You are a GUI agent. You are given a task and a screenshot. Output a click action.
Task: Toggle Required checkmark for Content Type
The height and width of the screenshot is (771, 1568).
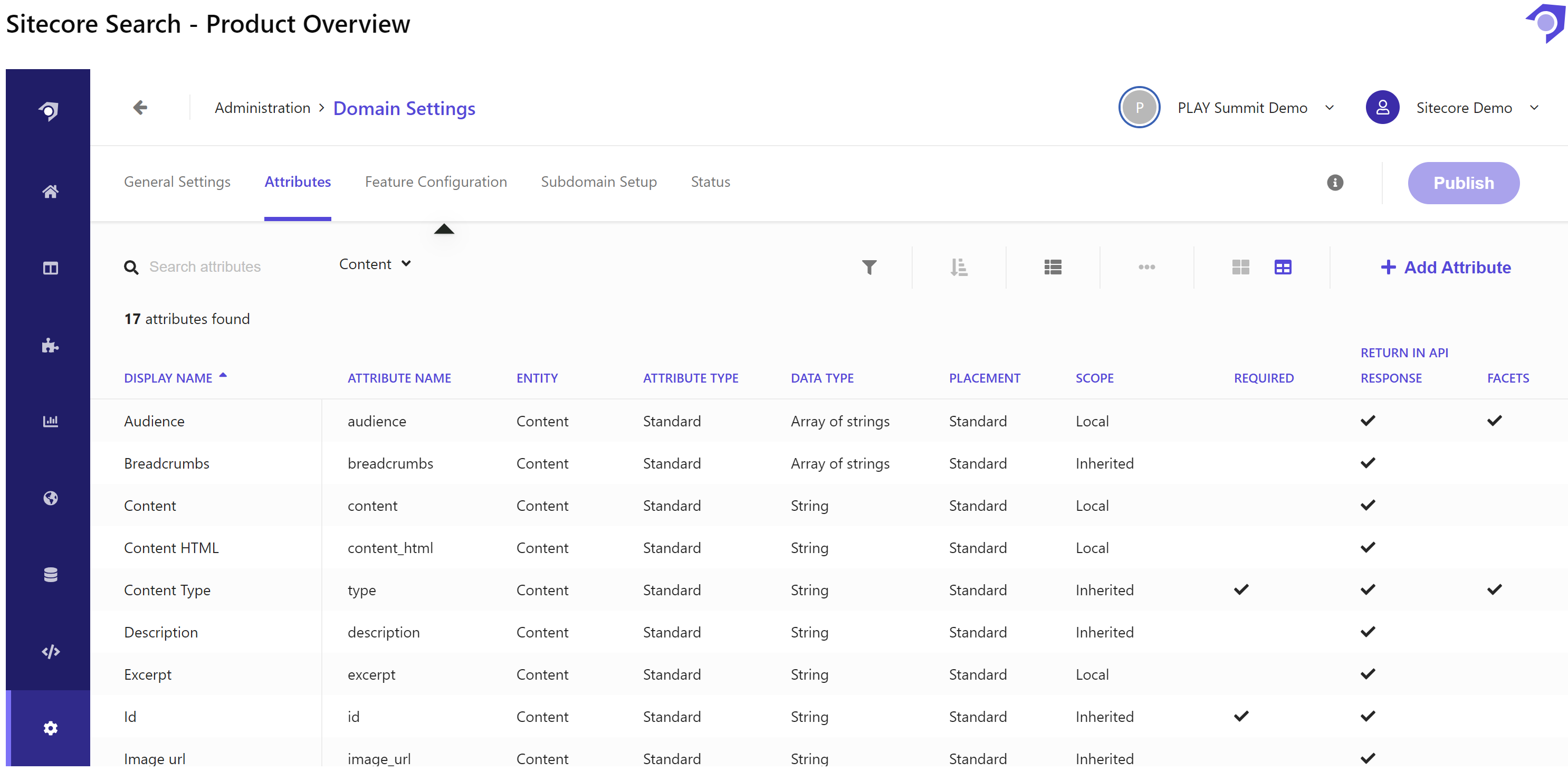[1240, 589]
